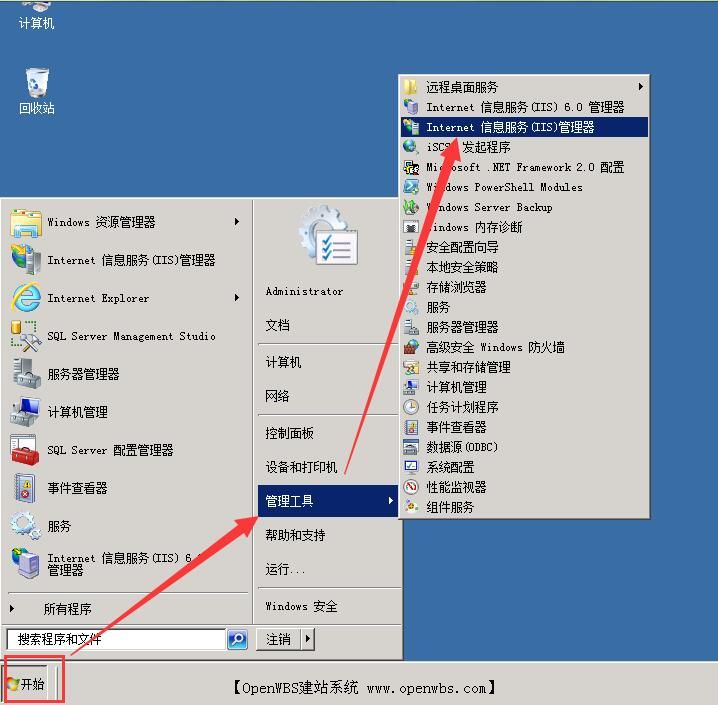Click the 事件查看器 icon in pinned list
Viewport: 718px width, 705px height.
point(25,488)
